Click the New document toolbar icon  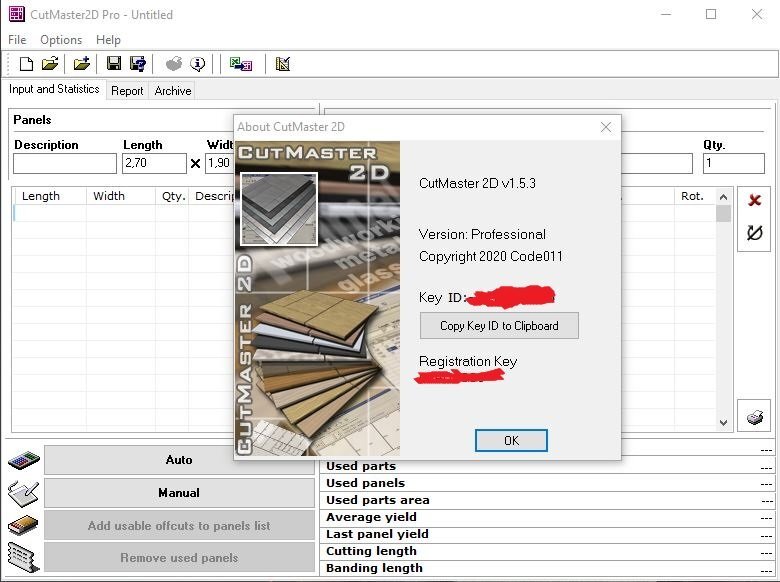point(26,64)
